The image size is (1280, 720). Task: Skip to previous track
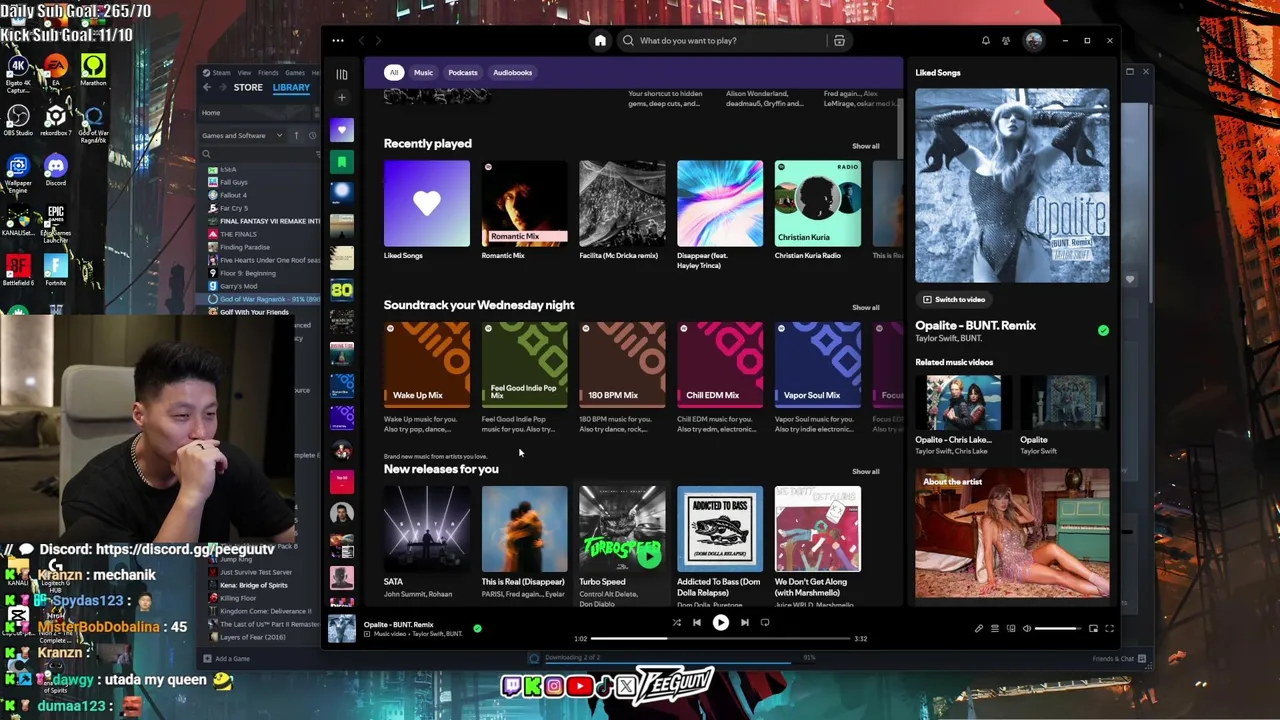point(697,623)
